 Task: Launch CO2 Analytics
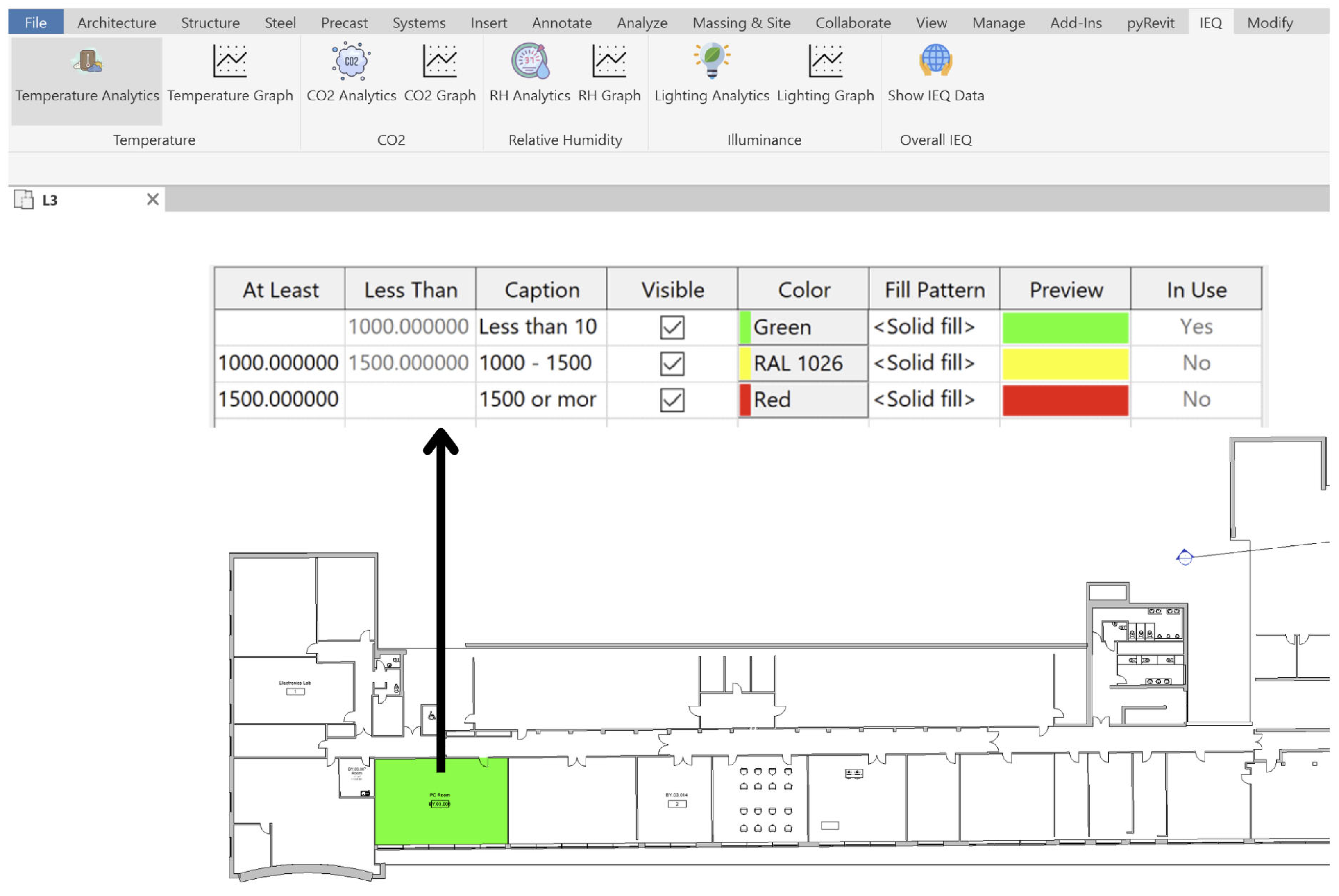[x=351, y=73]
